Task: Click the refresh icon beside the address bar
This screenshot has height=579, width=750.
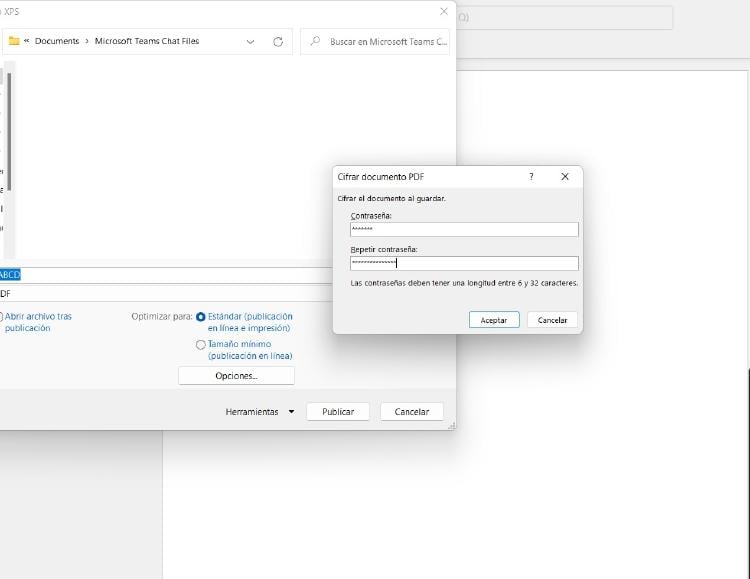Action: 278,41
